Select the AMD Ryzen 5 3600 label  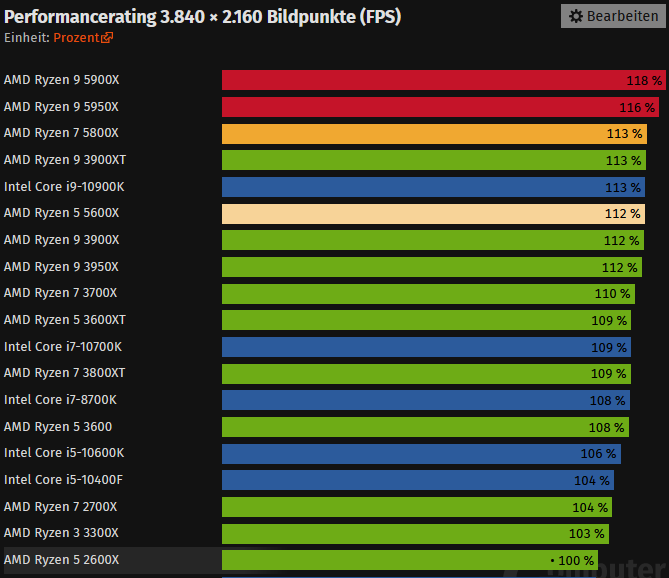(x=58, y=427)
